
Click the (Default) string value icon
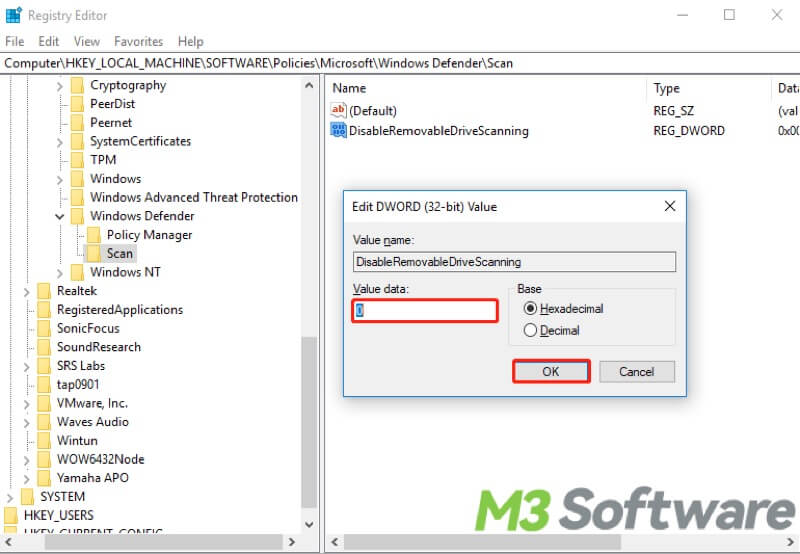(338, 111)
